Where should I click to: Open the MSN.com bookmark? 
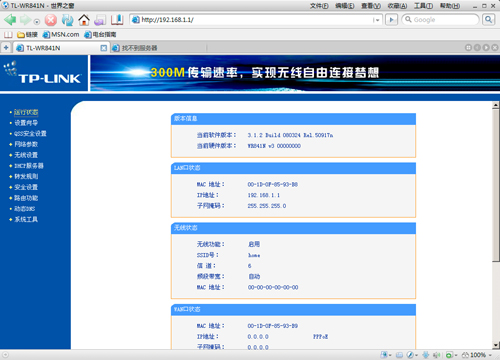[61, 35]
